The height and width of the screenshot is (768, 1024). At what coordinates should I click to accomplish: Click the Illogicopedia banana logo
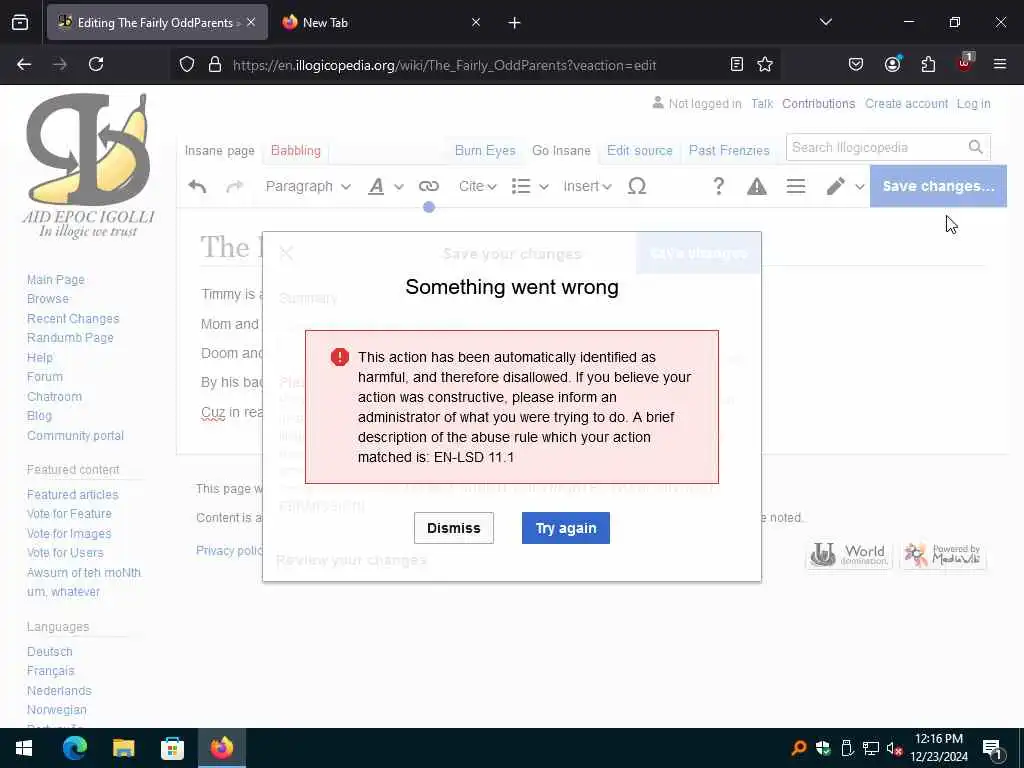tap(88, 166)
